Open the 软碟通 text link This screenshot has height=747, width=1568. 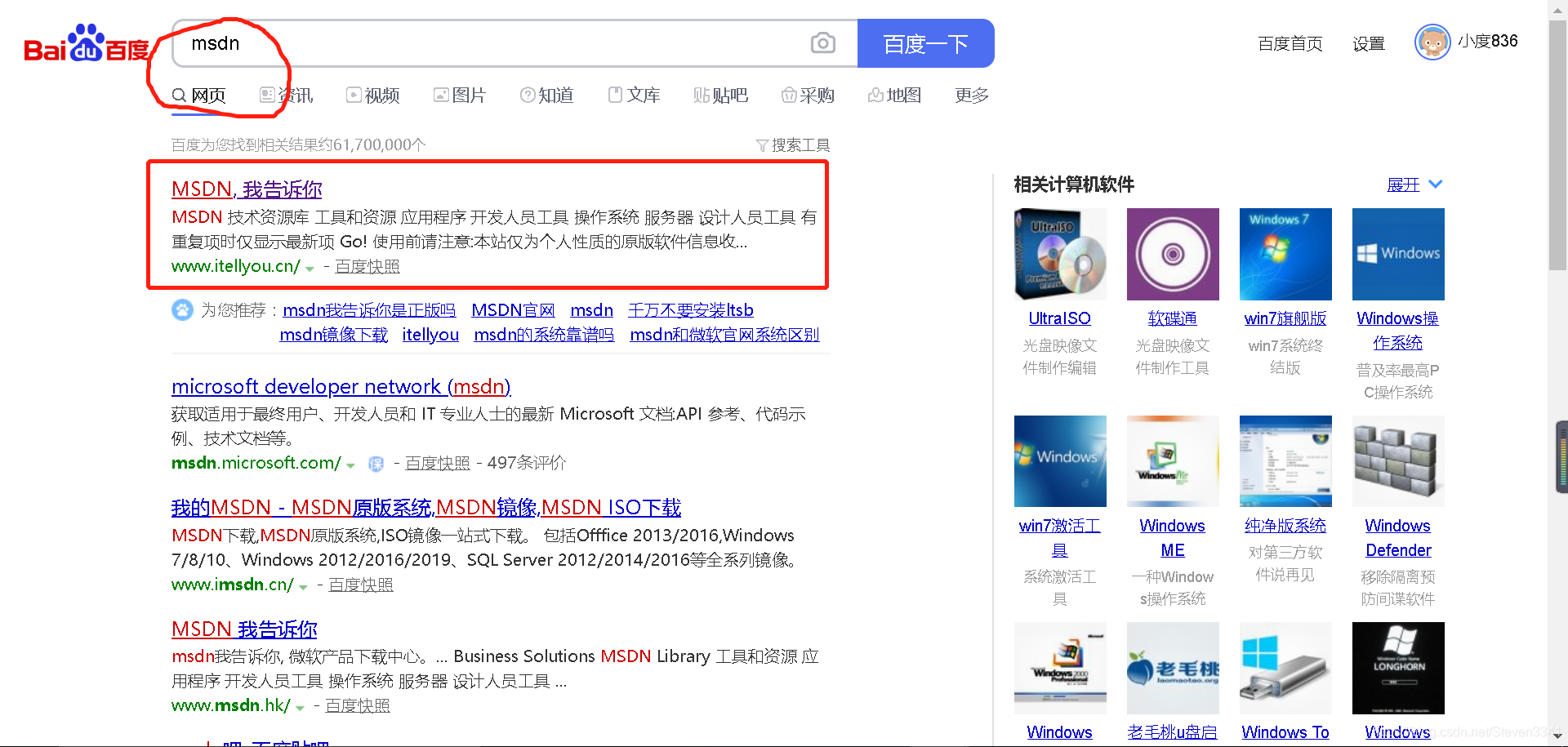click(x=1173, y=318)
